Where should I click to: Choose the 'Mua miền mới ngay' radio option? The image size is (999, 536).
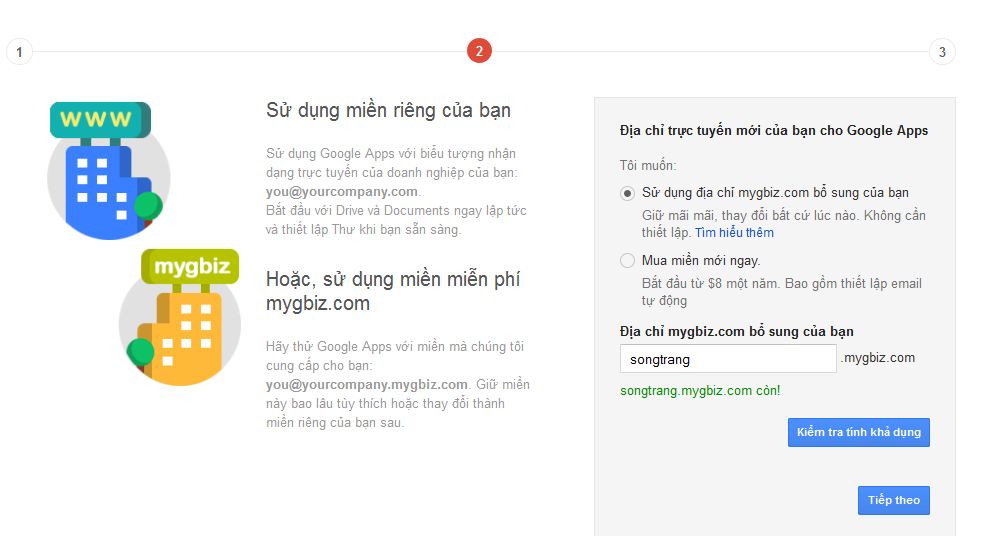tap(627, 261)
